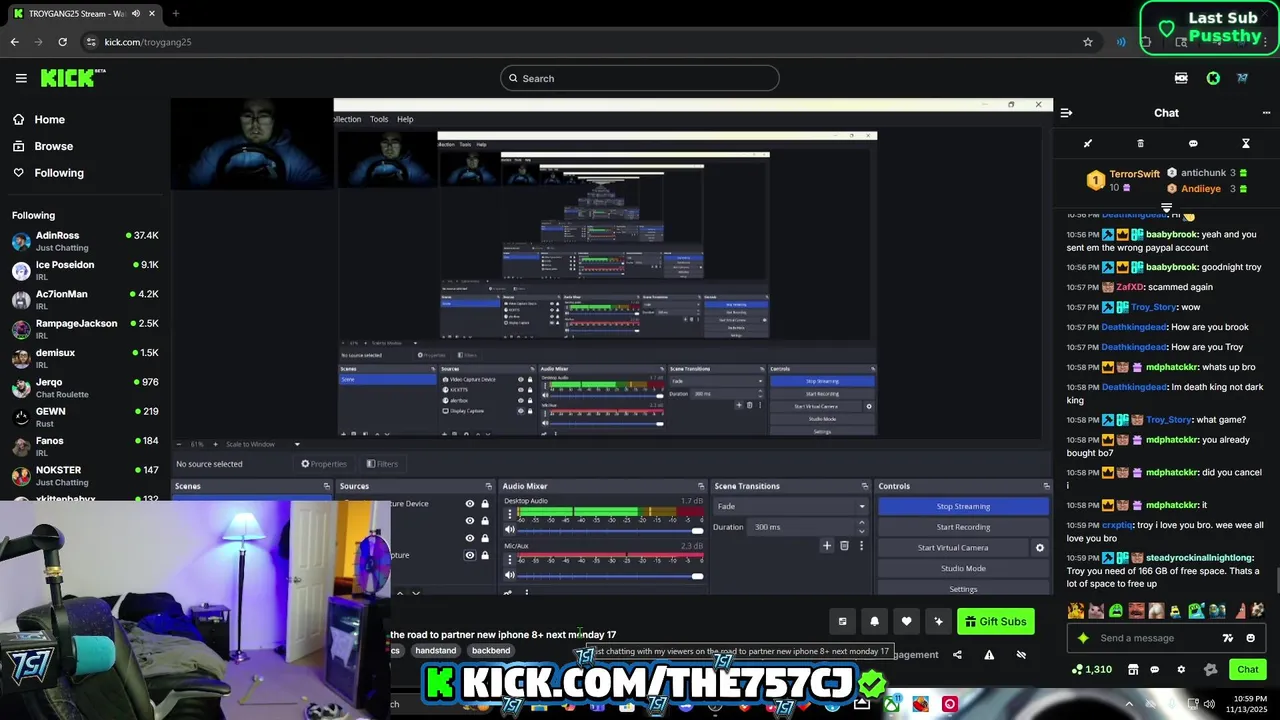Click Stop Streaming in OBS Controls
Screen dimensions: 1280x720
pos(963,506)
